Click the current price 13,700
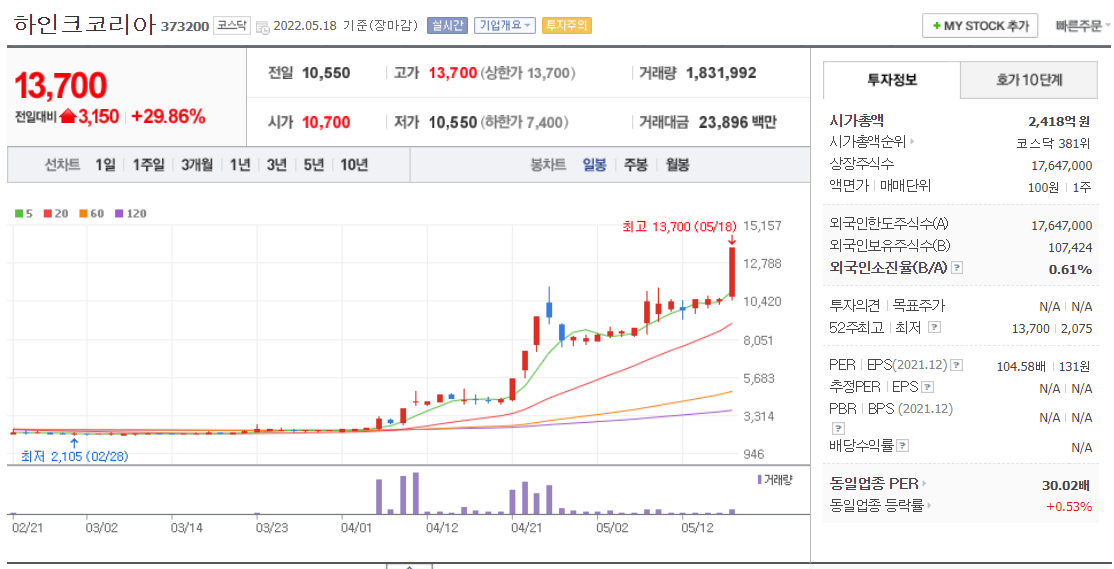Image resolution: width=1114 pixels, height=569 pixels. 60,86
